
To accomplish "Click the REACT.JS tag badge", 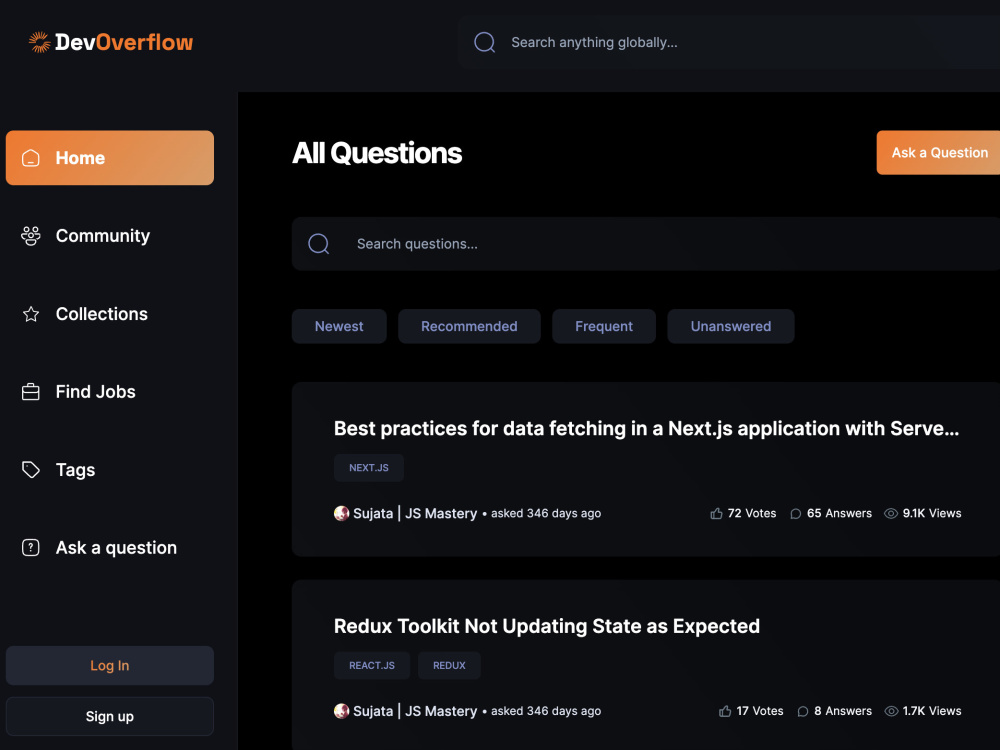I will coord(372,666).
